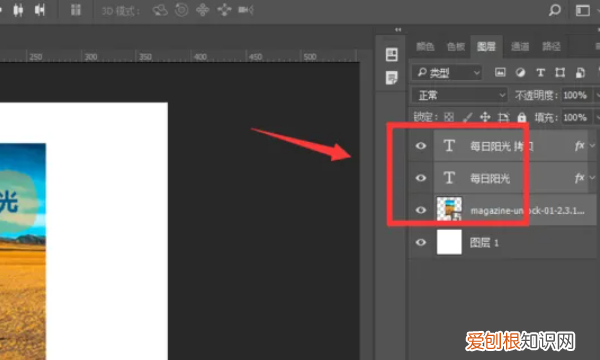Hide the magazine-unlock smart object layer

click(421, 210)
